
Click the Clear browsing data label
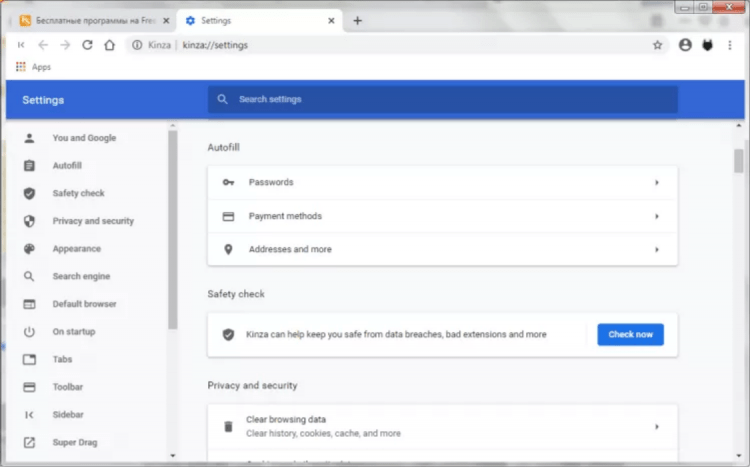tap(286, 420)
